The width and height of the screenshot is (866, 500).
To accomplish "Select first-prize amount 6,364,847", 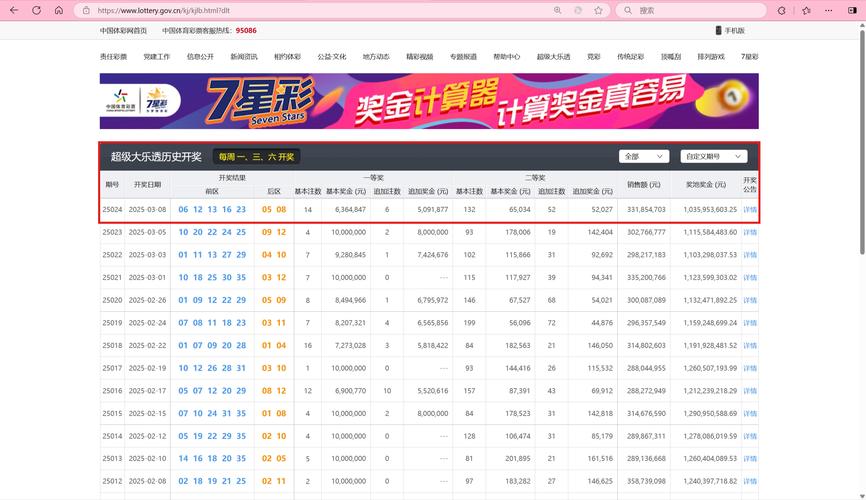I will coord(350,209).
